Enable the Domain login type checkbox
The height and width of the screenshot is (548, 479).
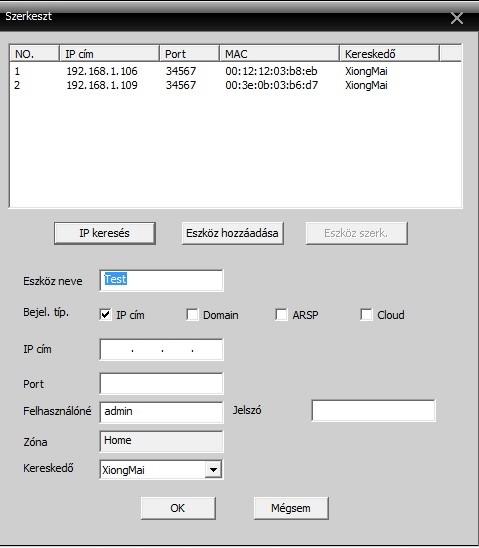(x=192, y=315)
